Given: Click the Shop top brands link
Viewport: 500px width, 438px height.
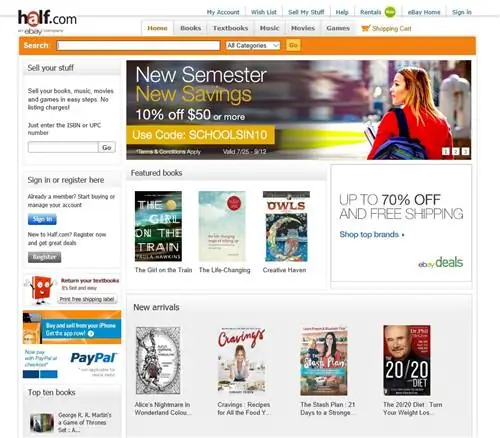Looking at the screenshot, I should click(x=372, y=234).
